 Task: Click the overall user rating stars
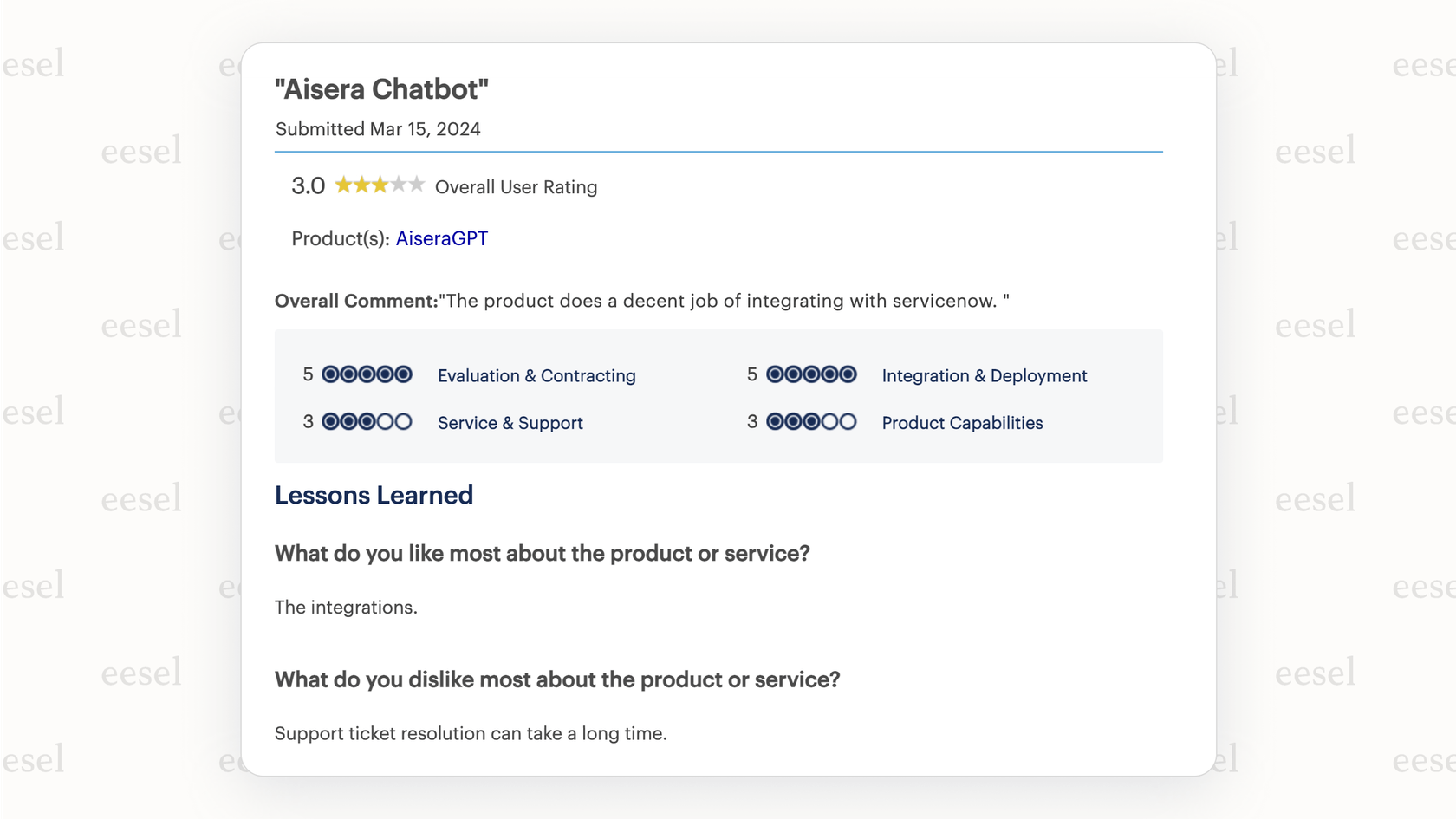[x=380, y=185]
